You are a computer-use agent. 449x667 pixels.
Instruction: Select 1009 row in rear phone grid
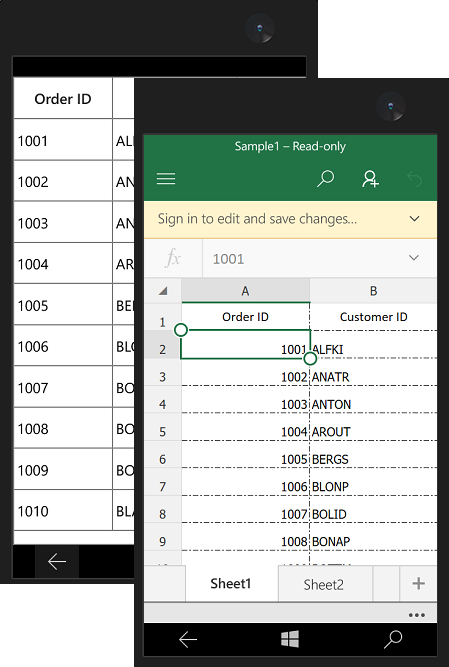coord(63,470)
